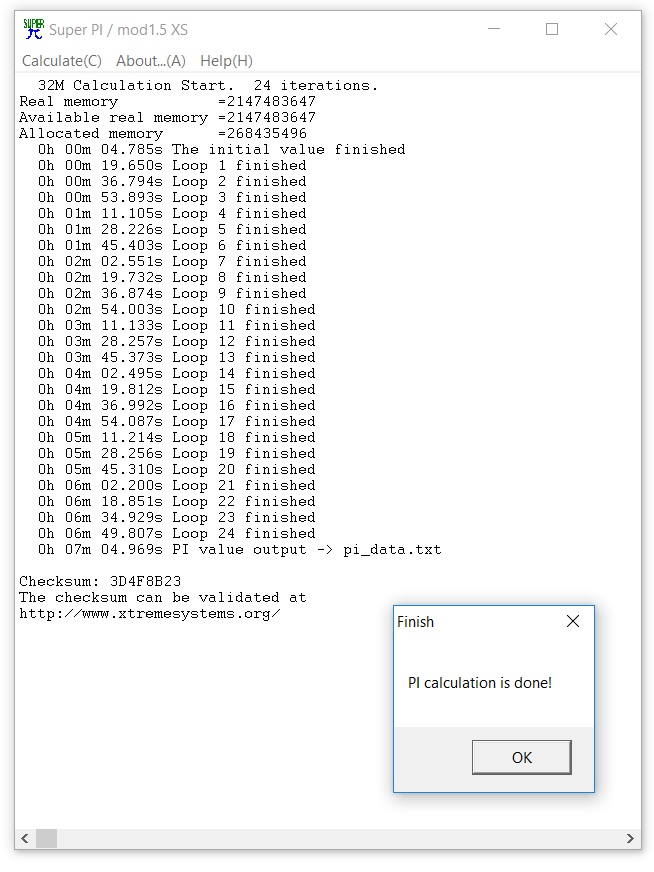
Task: Click the Checksum 3D4F8B23 line
Action: pyautogui.click(x=100, y=581)
